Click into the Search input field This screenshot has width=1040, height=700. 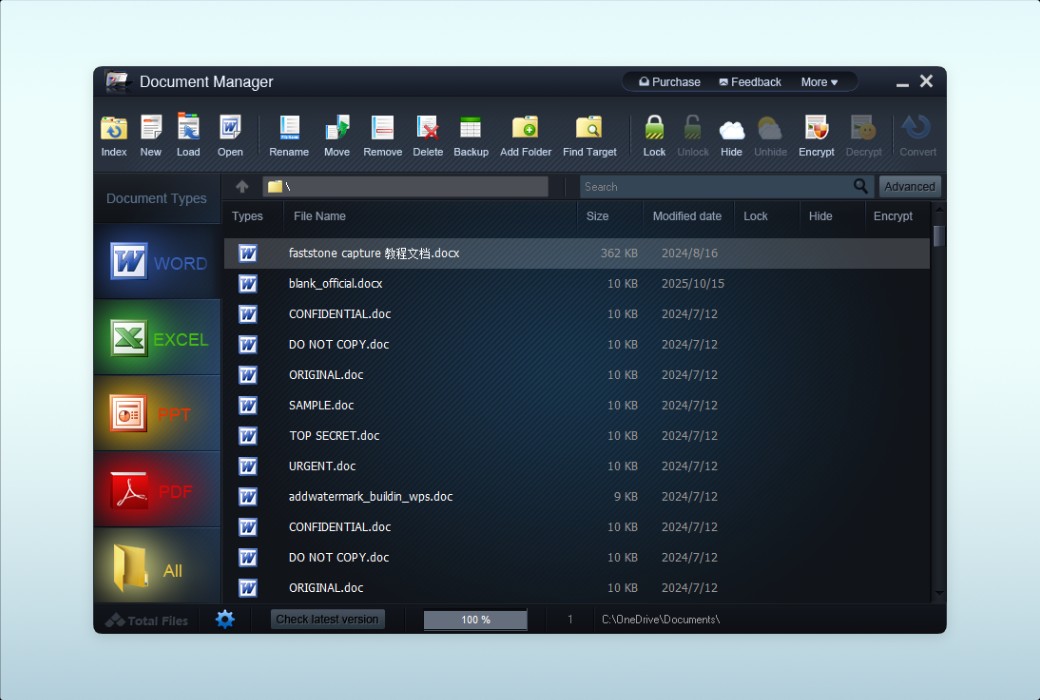[715, 187]
